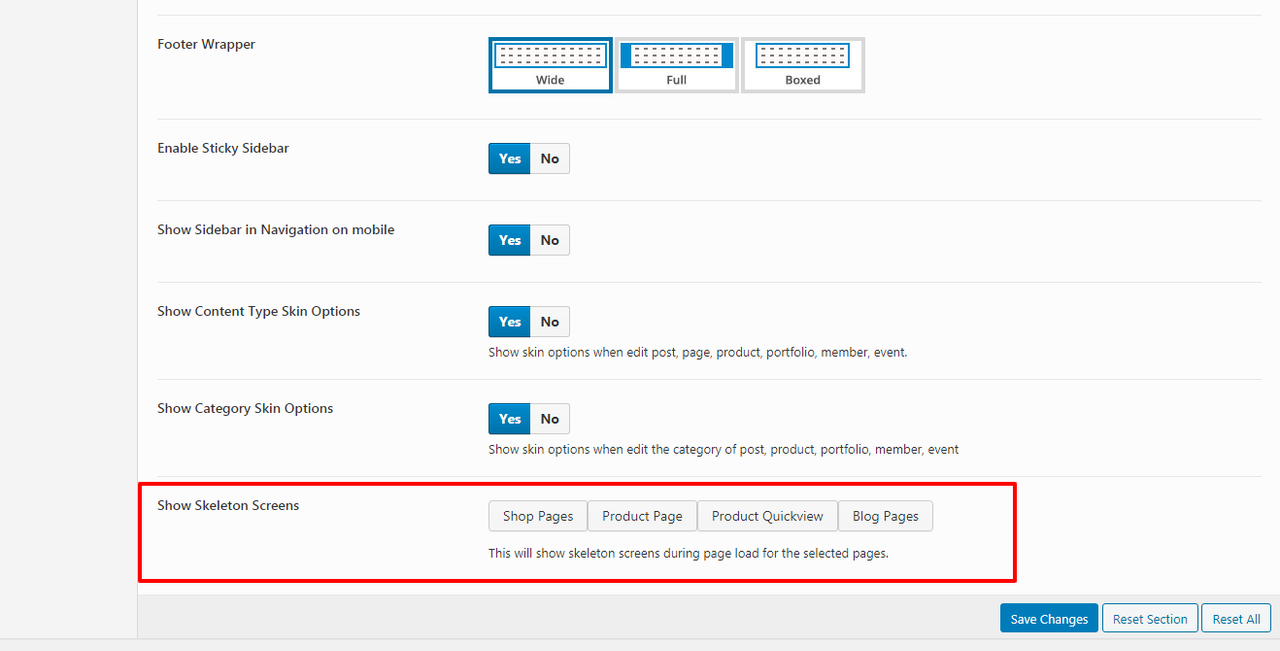The height and width of the screenshot is (651, 1280).
Task: Enable Sidebar in Navigation on mobile
Action: click(x=510, y=240)
